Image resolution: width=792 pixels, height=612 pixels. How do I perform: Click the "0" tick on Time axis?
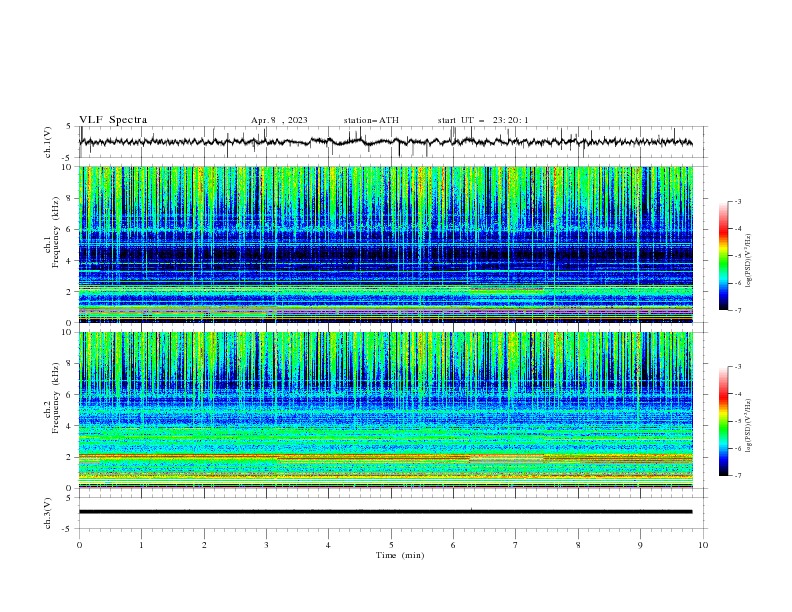(79, 545)
